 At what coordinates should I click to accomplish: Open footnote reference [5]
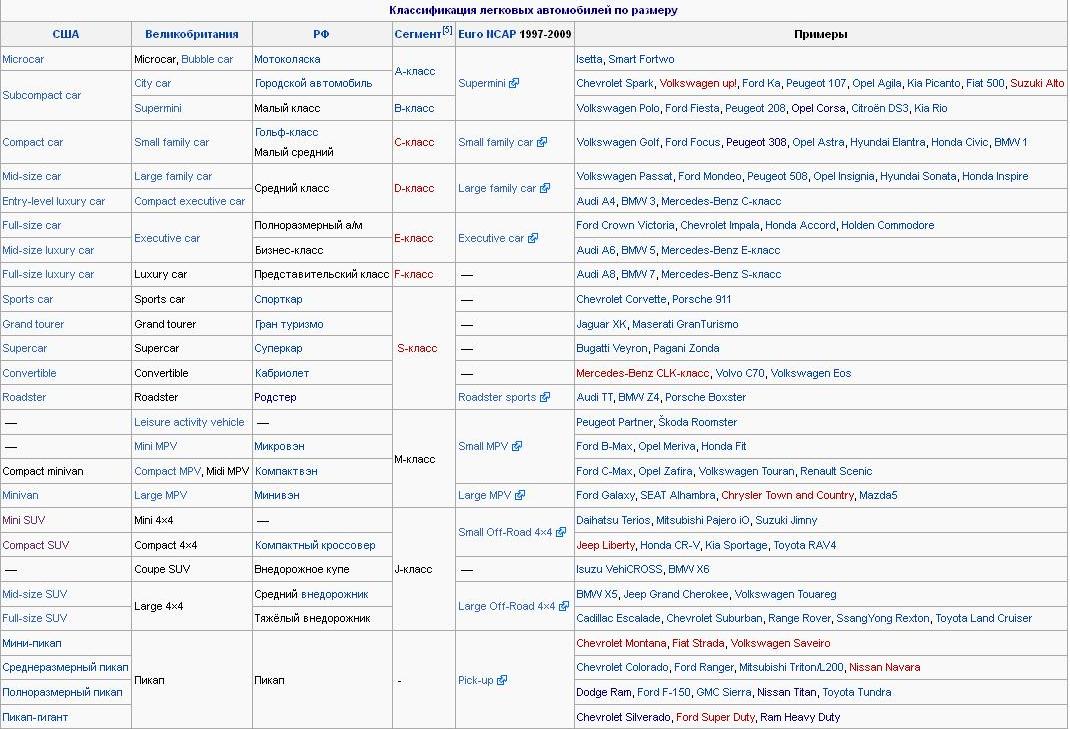(448, 30)
